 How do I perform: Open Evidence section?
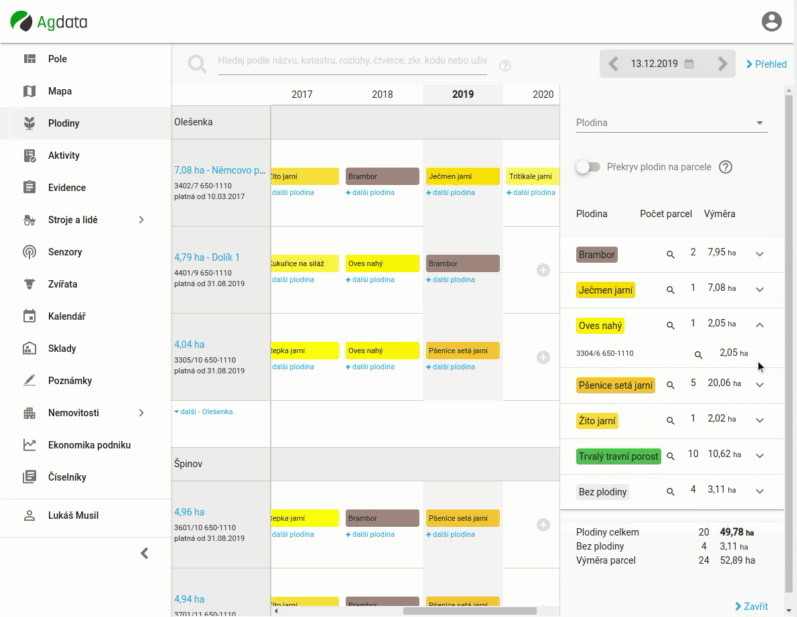tap(85, 188)
